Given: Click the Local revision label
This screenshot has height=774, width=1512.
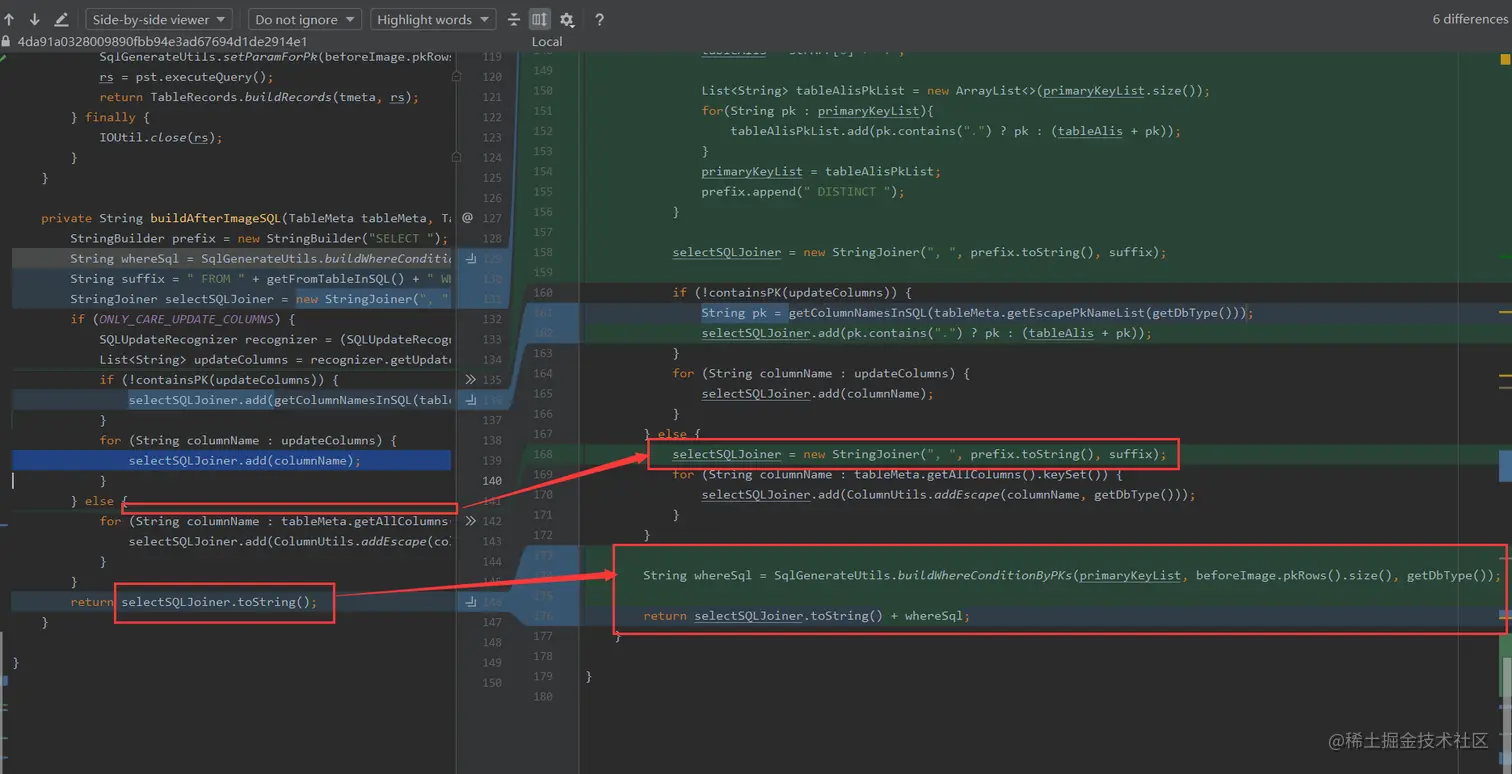Looking at the screenshot, I should [547, 42].
